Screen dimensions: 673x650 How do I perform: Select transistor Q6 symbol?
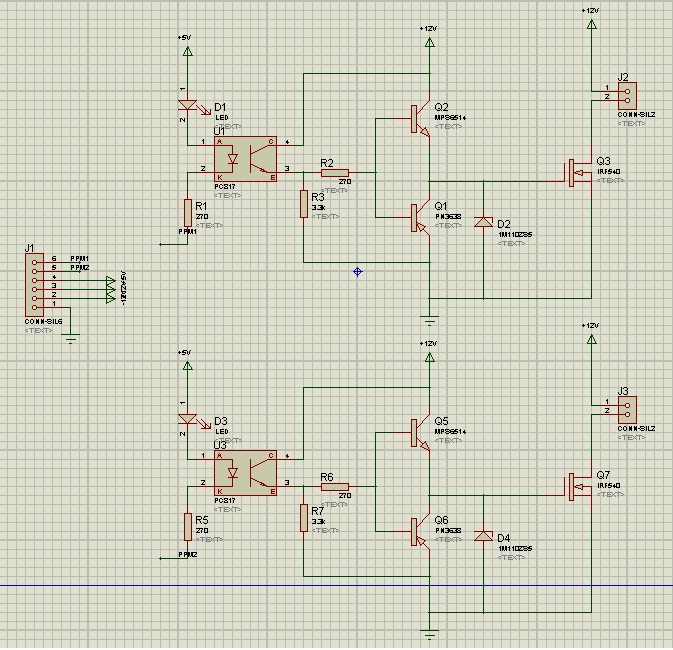(x=421, y=532)
